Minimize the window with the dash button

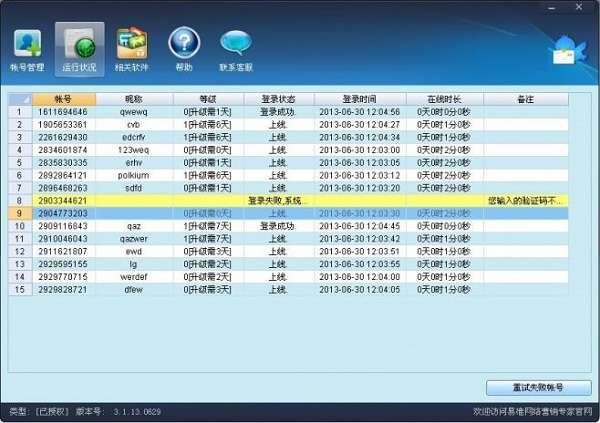[x=551, y=8]
